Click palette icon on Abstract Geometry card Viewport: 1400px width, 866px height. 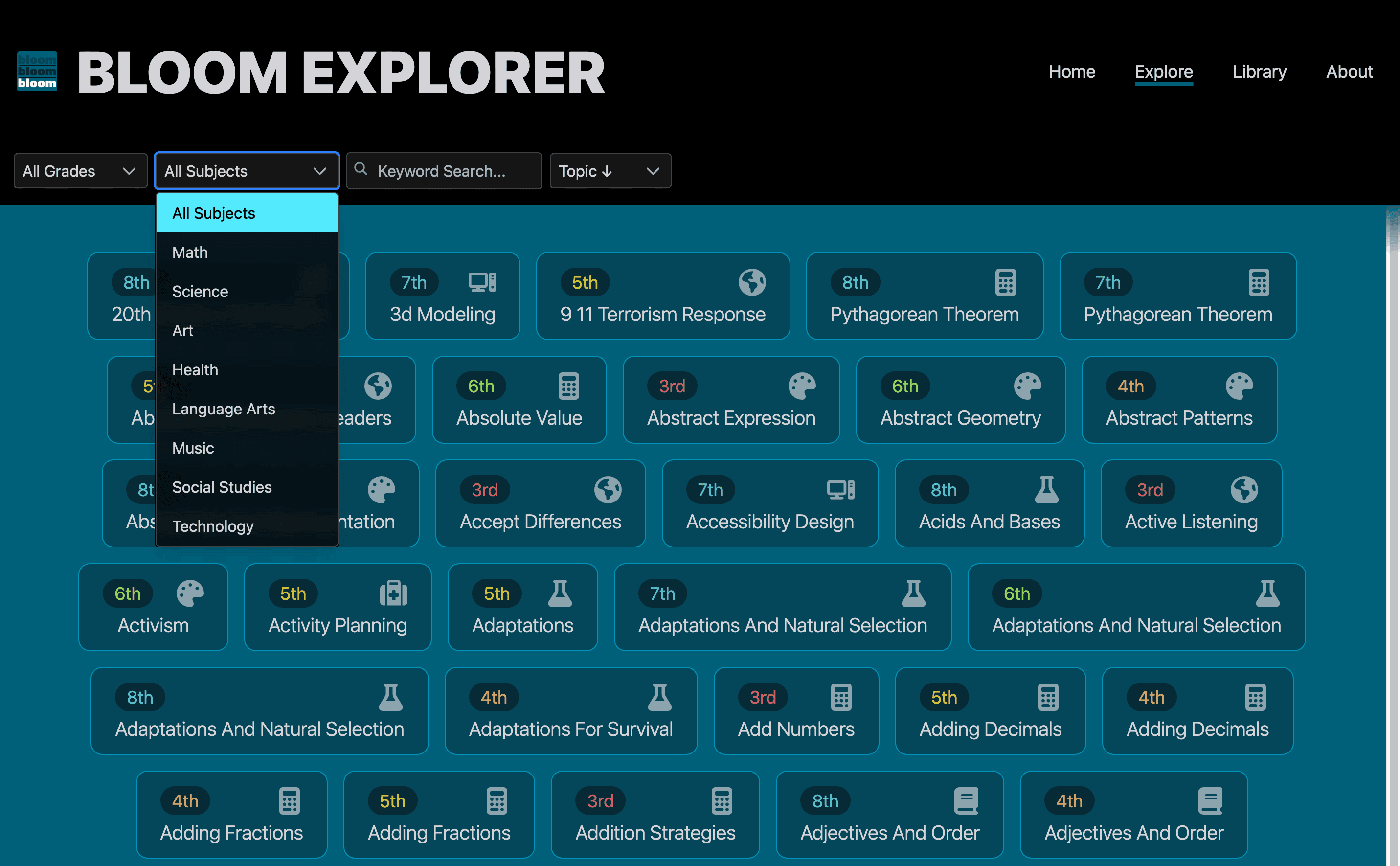tap(1027, 386)
